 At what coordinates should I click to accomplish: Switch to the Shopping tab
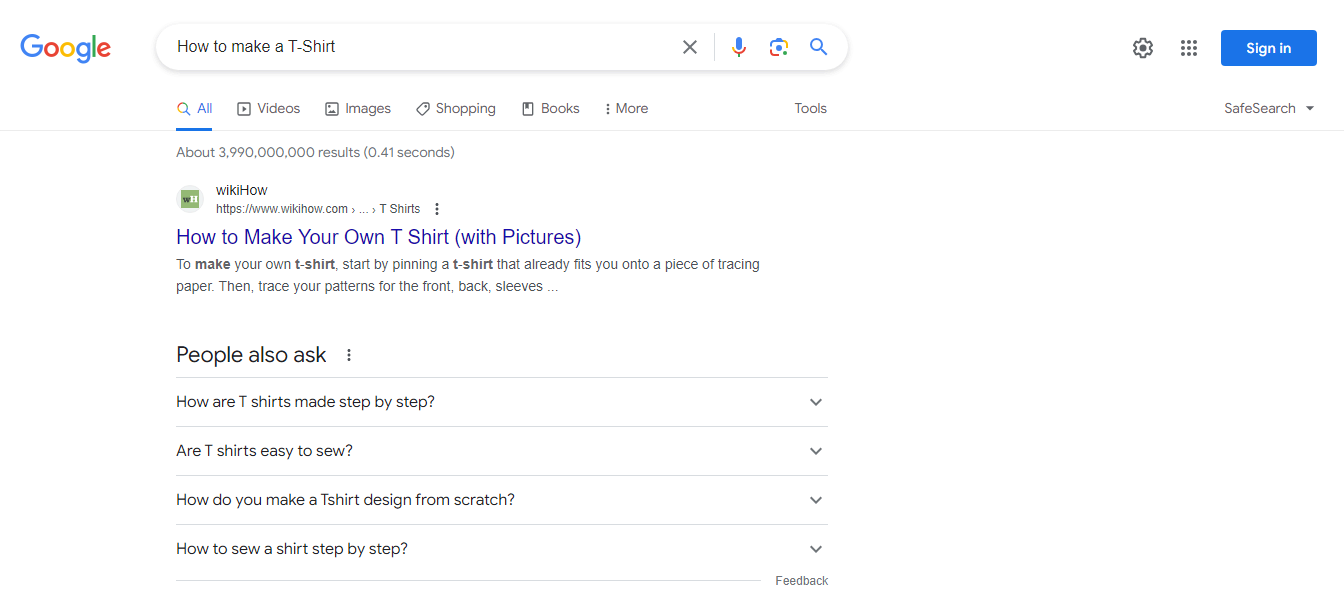[455, 108]
